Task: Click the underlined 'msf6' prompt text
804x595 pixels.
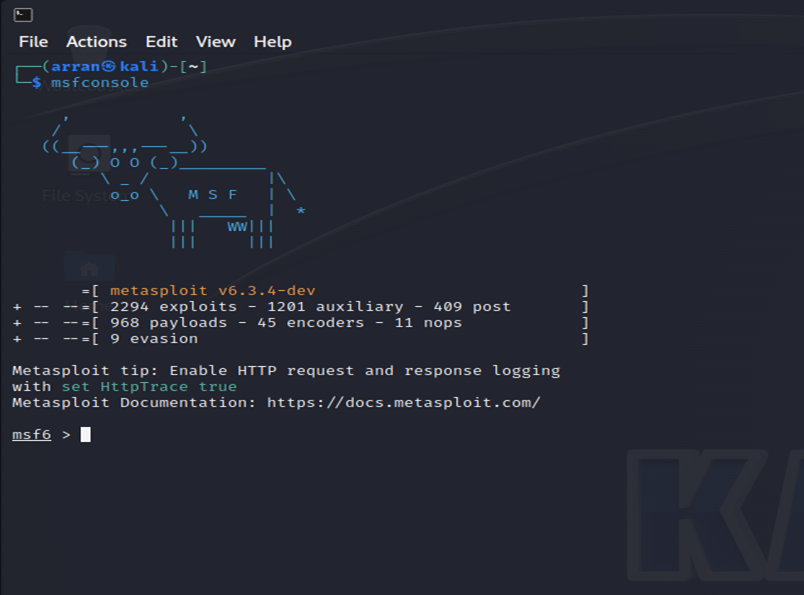Action: [x=32, y=434]
